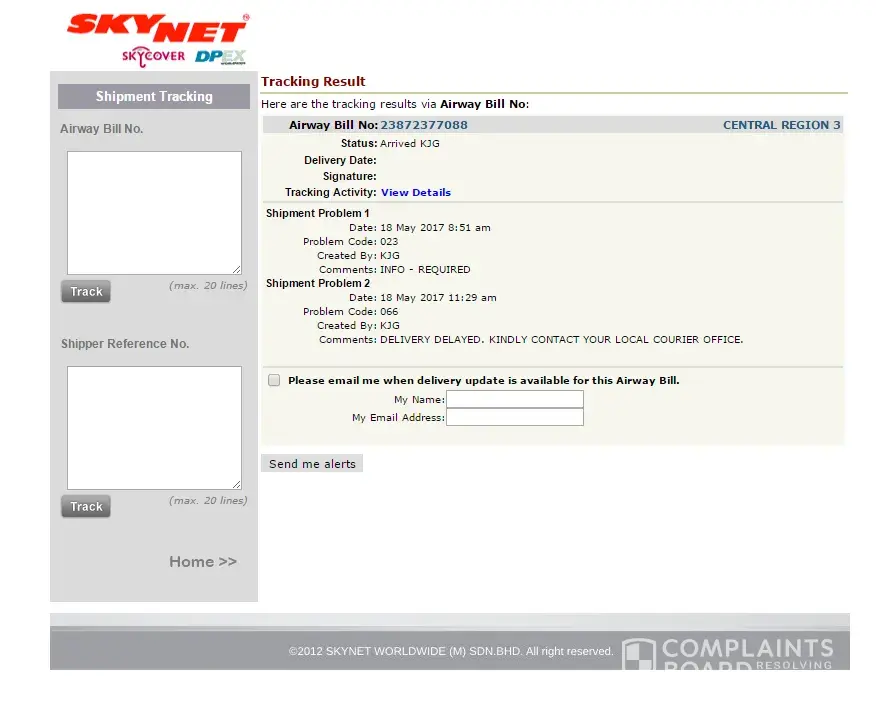Click resize handle of Airway Bill textarea
This screenshot has height=702, width=883.
(x=237, y=270)
